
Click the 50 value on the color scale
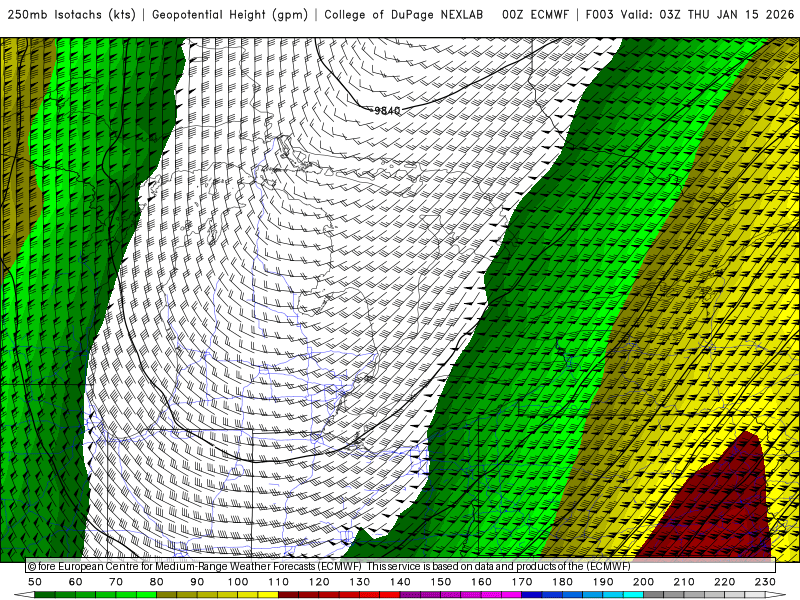[34, 582]
